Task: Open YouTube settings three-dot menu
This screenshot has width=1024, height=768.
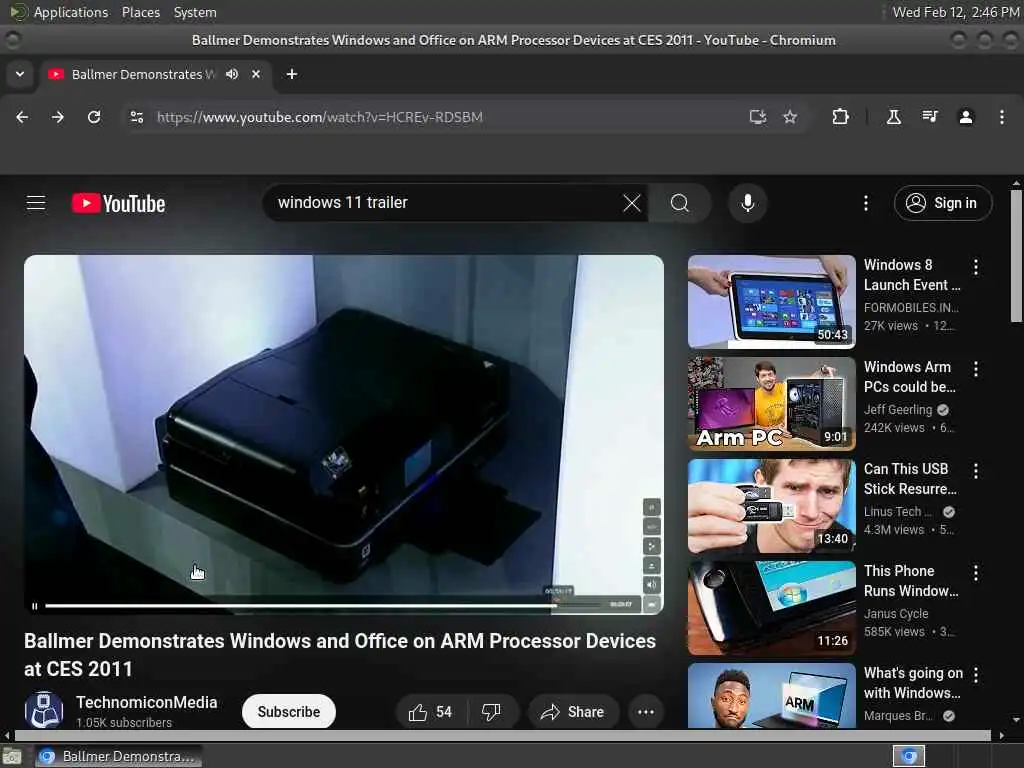Action: (x=866, y=203)
